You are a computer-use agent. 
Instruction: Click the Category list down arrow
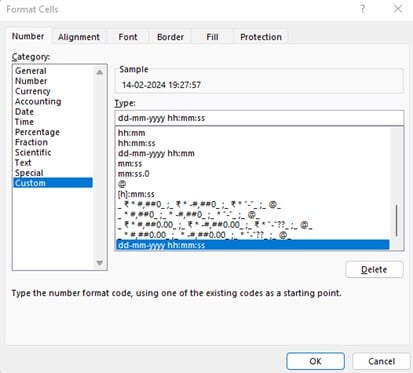99,263
